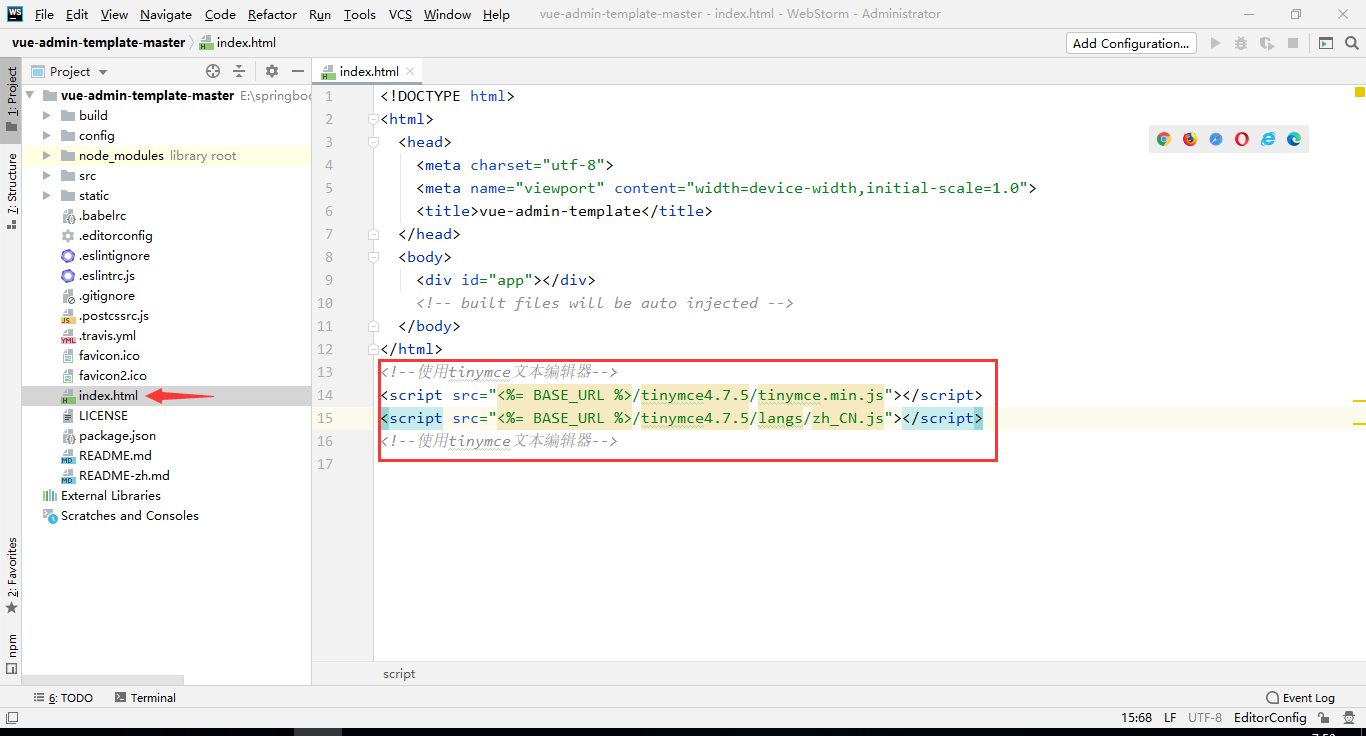Expand External Libraries node
Viewport: 1366px width, 736px height.
coord(110,495)
